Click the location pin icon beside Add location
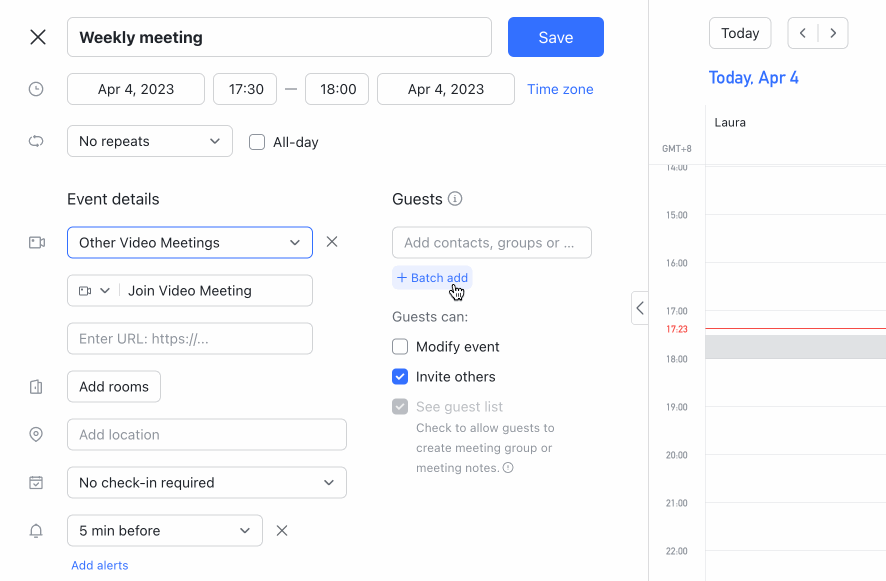The image size is (886, 581). click(x=36, y=434)
